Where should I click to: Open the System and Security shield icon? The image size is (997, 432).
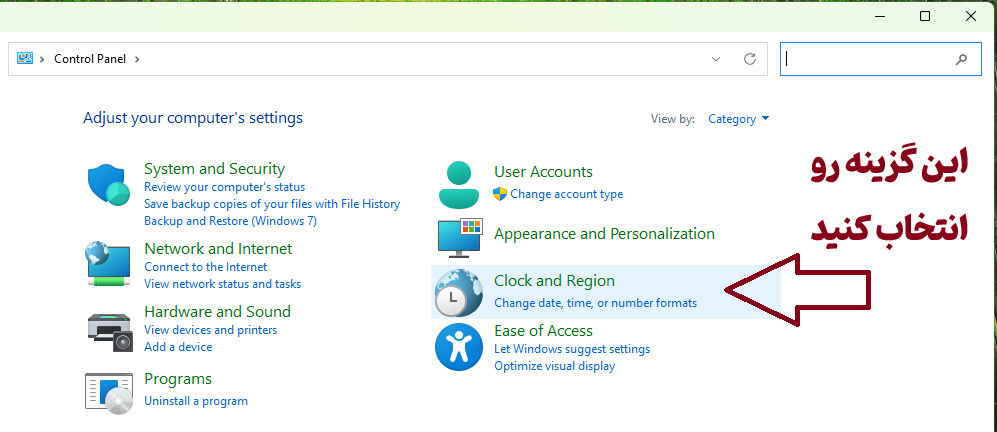[x=109, y=185]
